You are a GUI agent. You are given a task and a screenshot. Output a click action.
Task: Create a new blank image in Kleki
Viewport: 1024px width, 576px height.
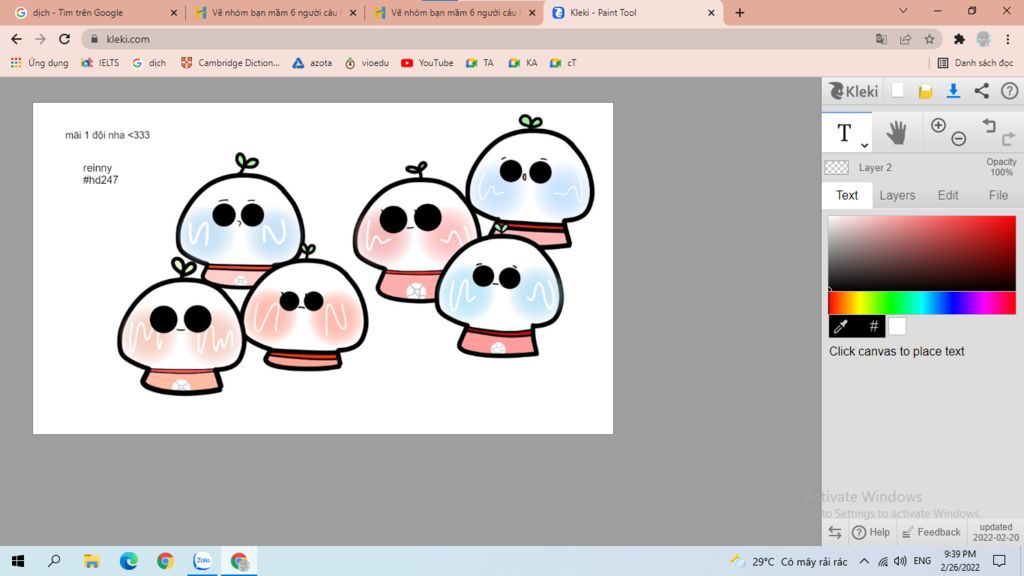click(897, 91)
